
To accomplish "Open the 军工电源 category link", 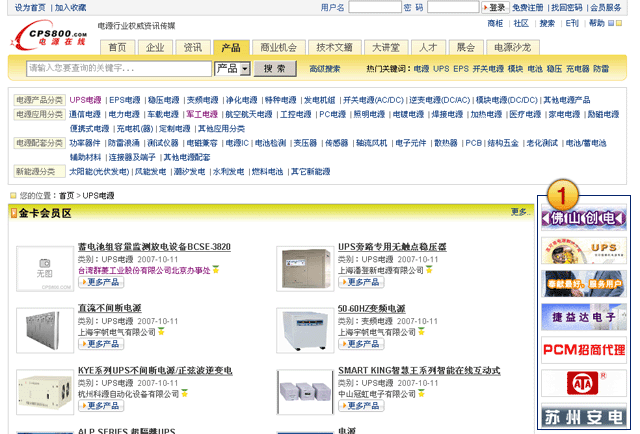I will pyautogui.click(x=201, y=114).
